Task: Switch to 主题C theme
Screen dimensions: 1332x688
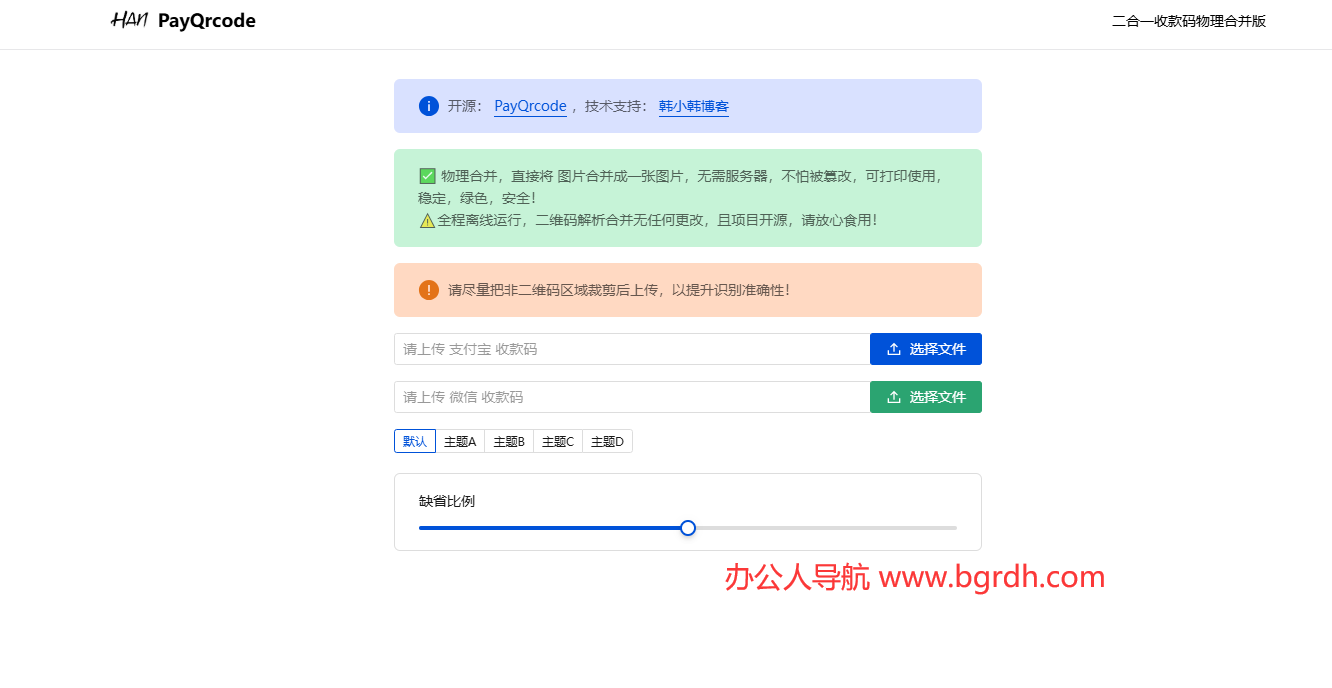Action: tap(557, 440)
